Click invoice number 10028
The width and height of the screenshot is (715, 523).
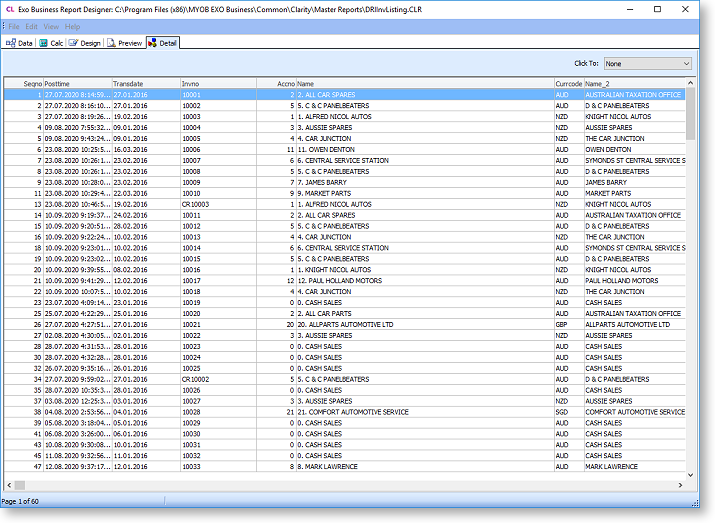pos(191,412)
